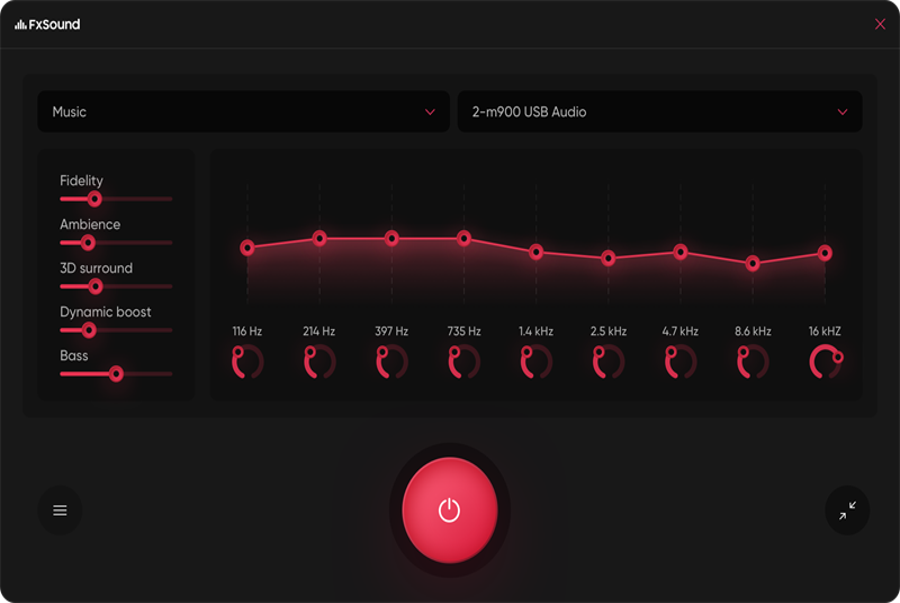Click the Fidelity slider handle
This screenshot has width=900, height=603.
[x=95, y=199]
